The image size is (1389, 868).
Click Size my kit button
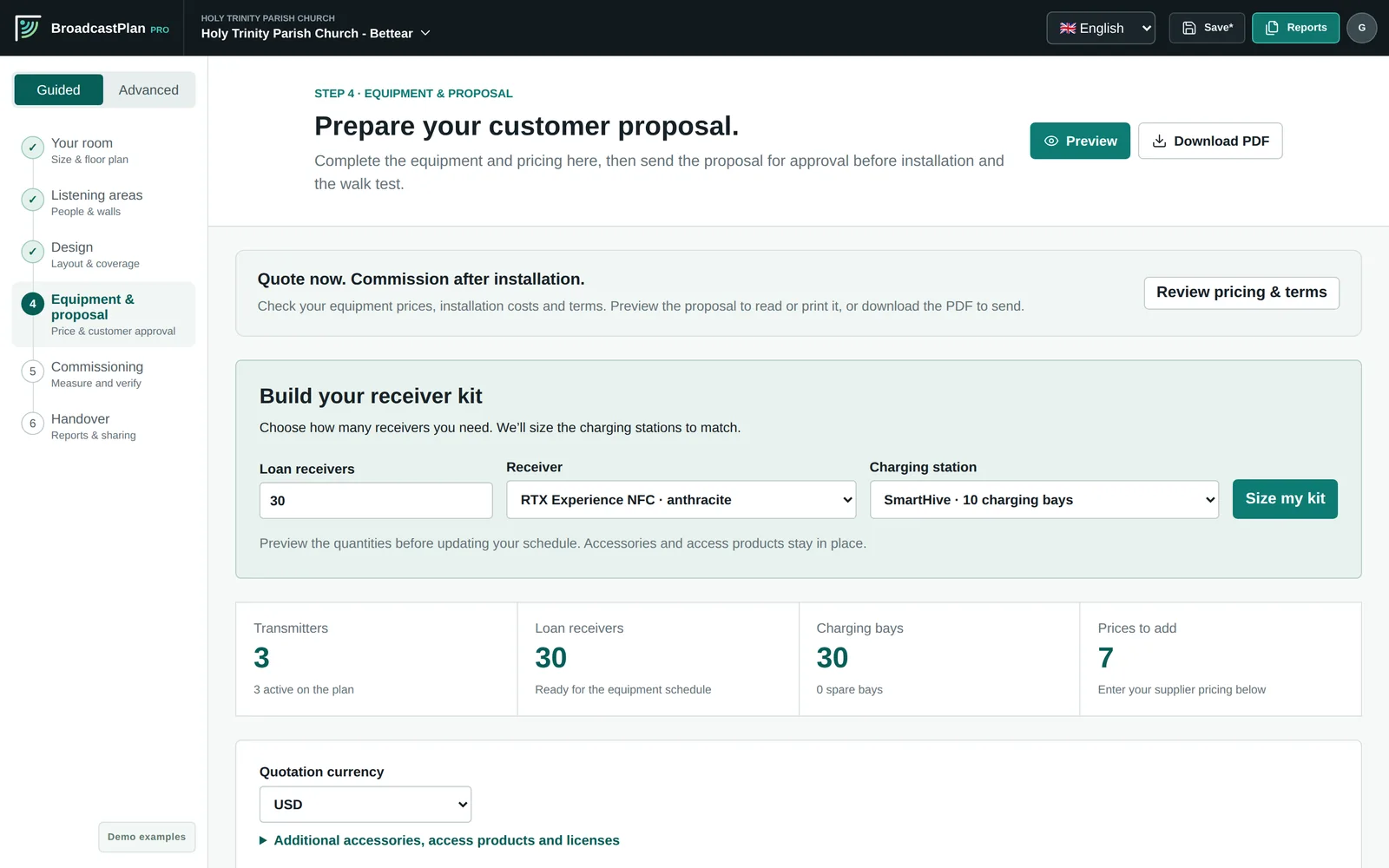click(x=1285, y=499)
